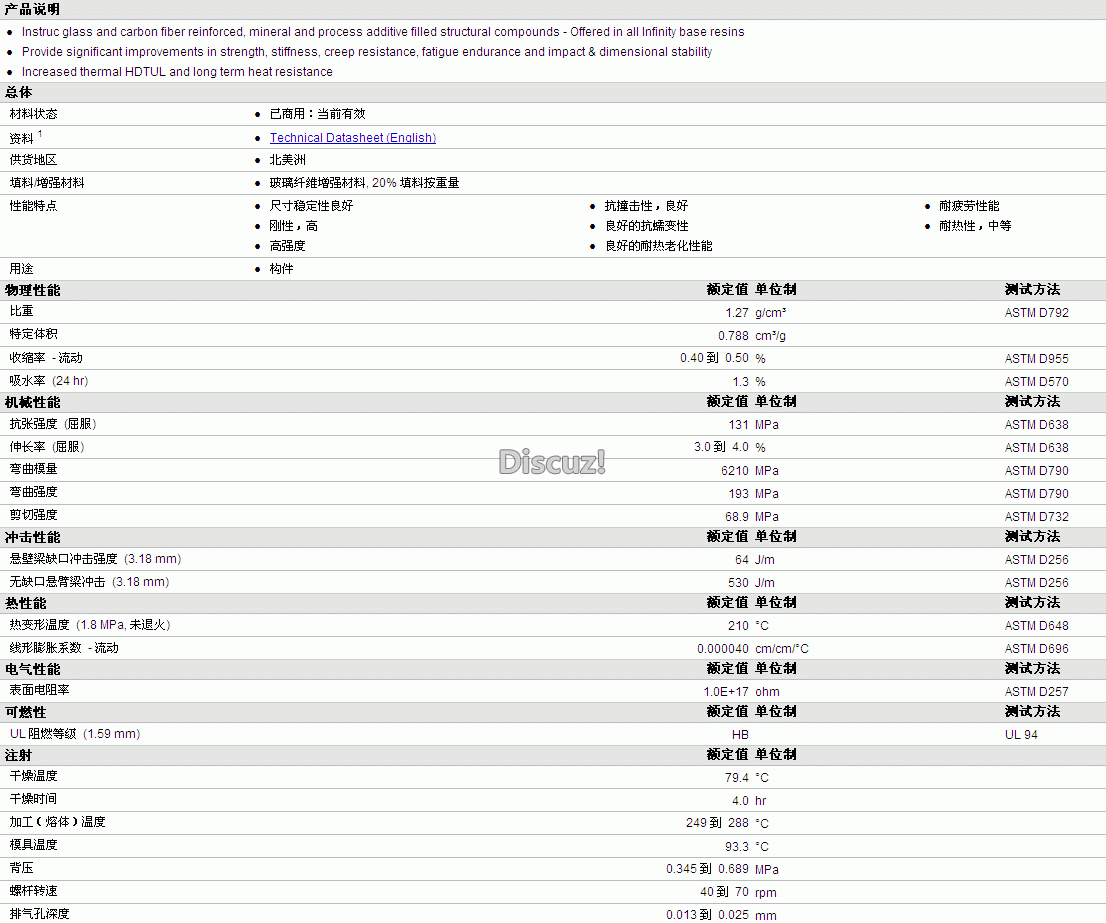
Task: Click the 冲击性能 section header
Action: tap(32, 537)
